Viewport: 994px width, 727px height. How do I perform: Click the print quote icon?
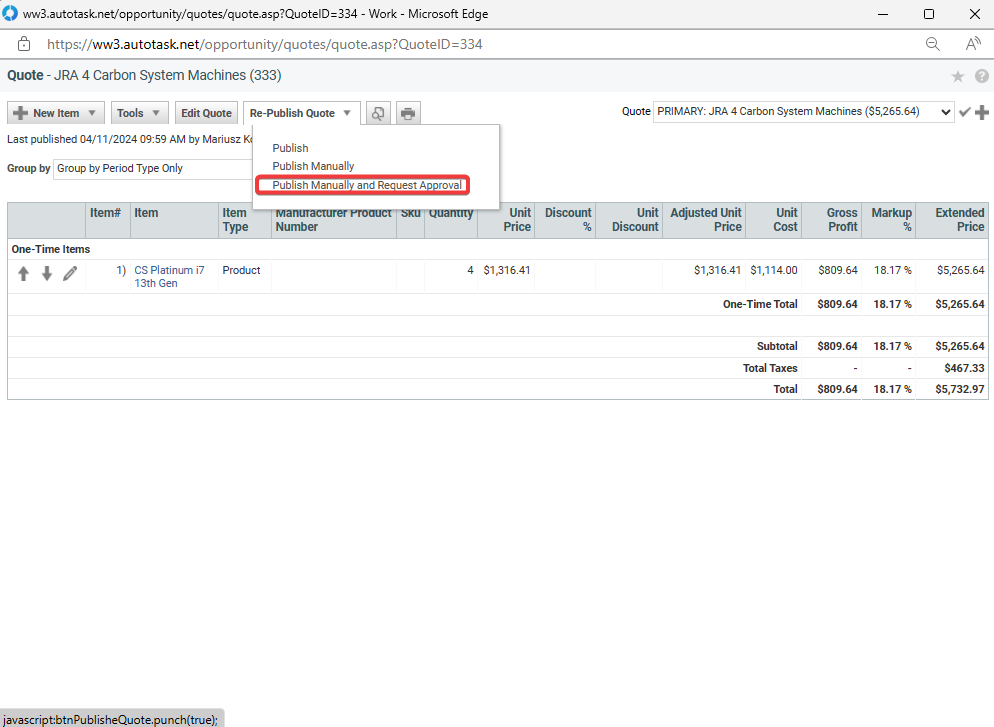408,113
